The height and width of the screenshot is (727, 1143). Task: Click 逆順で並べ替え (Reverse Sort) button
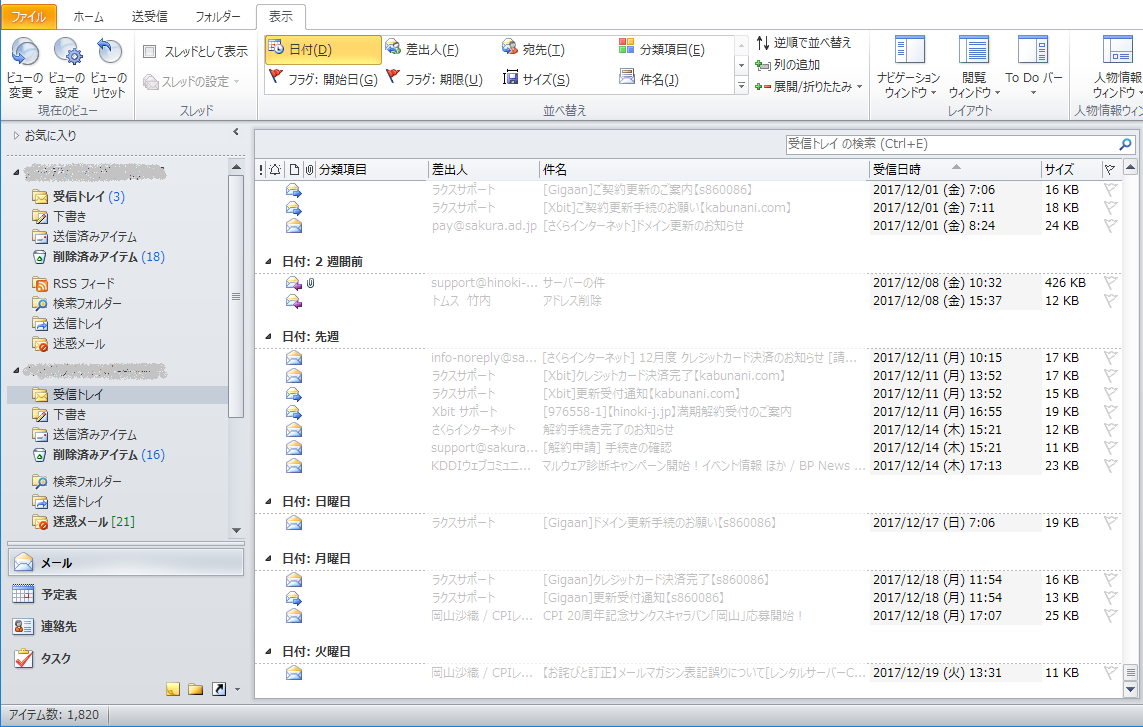(804, 43)
